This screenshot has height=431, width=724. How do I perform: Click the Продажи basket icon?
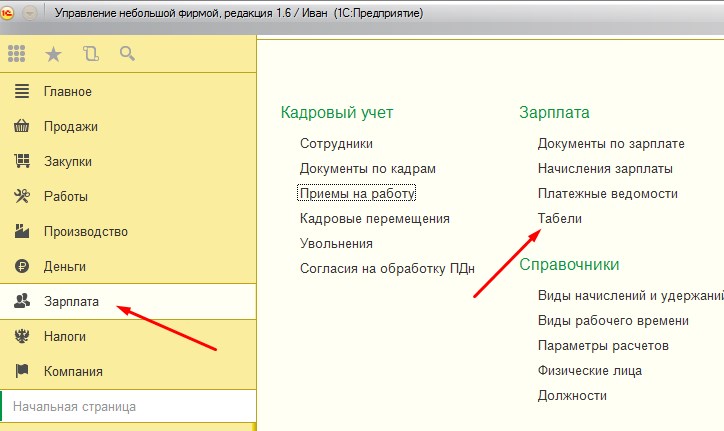22,126
